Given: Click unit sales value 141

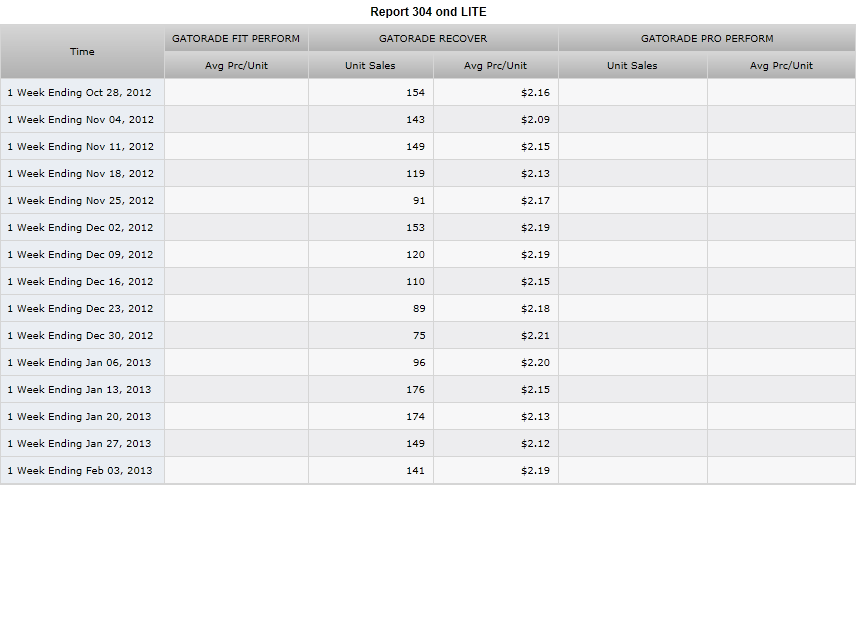Looking at the screenshot, I should [x=415, y=471].
